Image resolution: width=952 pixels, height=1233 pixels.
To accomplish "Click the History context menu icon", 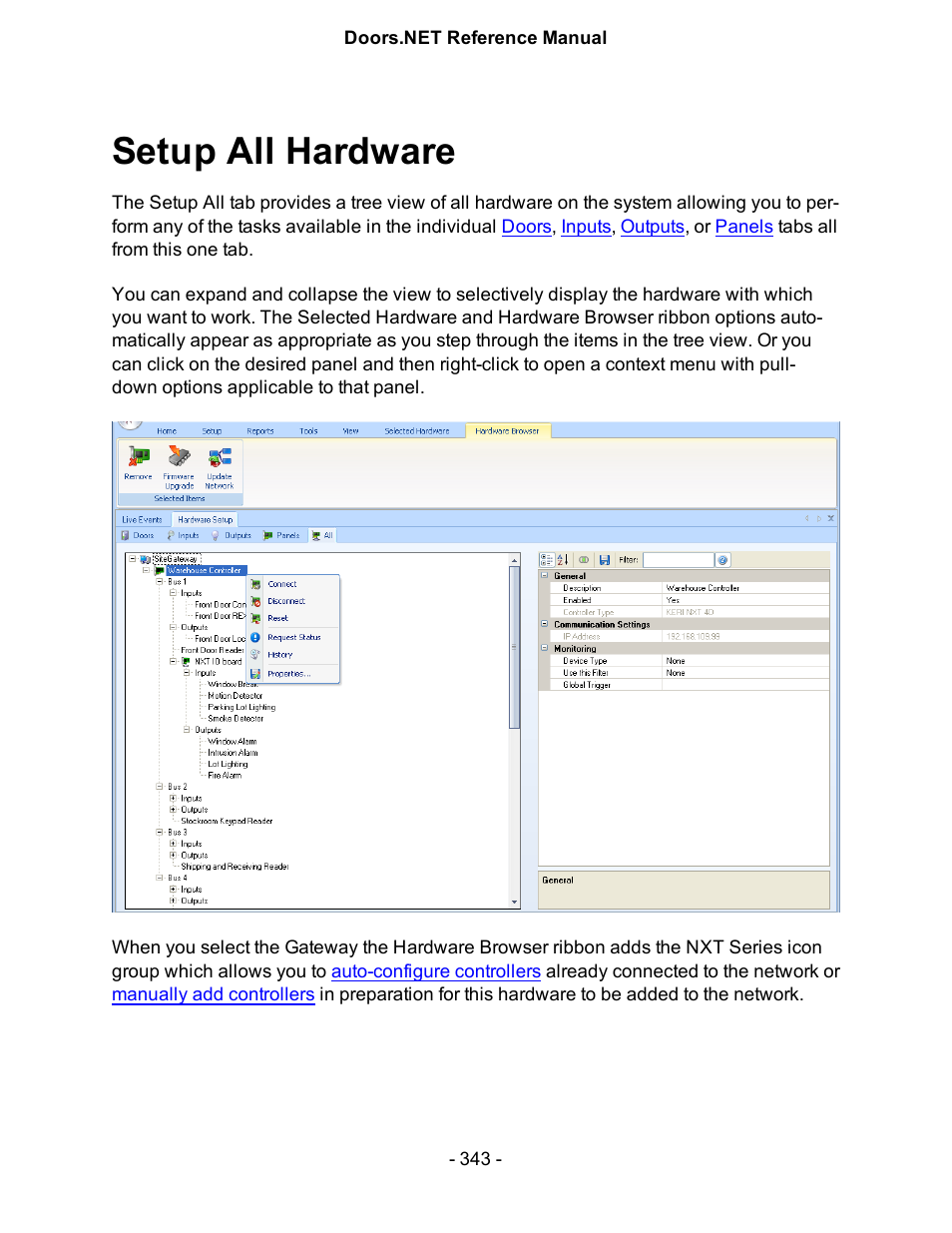I will (255, 655).
